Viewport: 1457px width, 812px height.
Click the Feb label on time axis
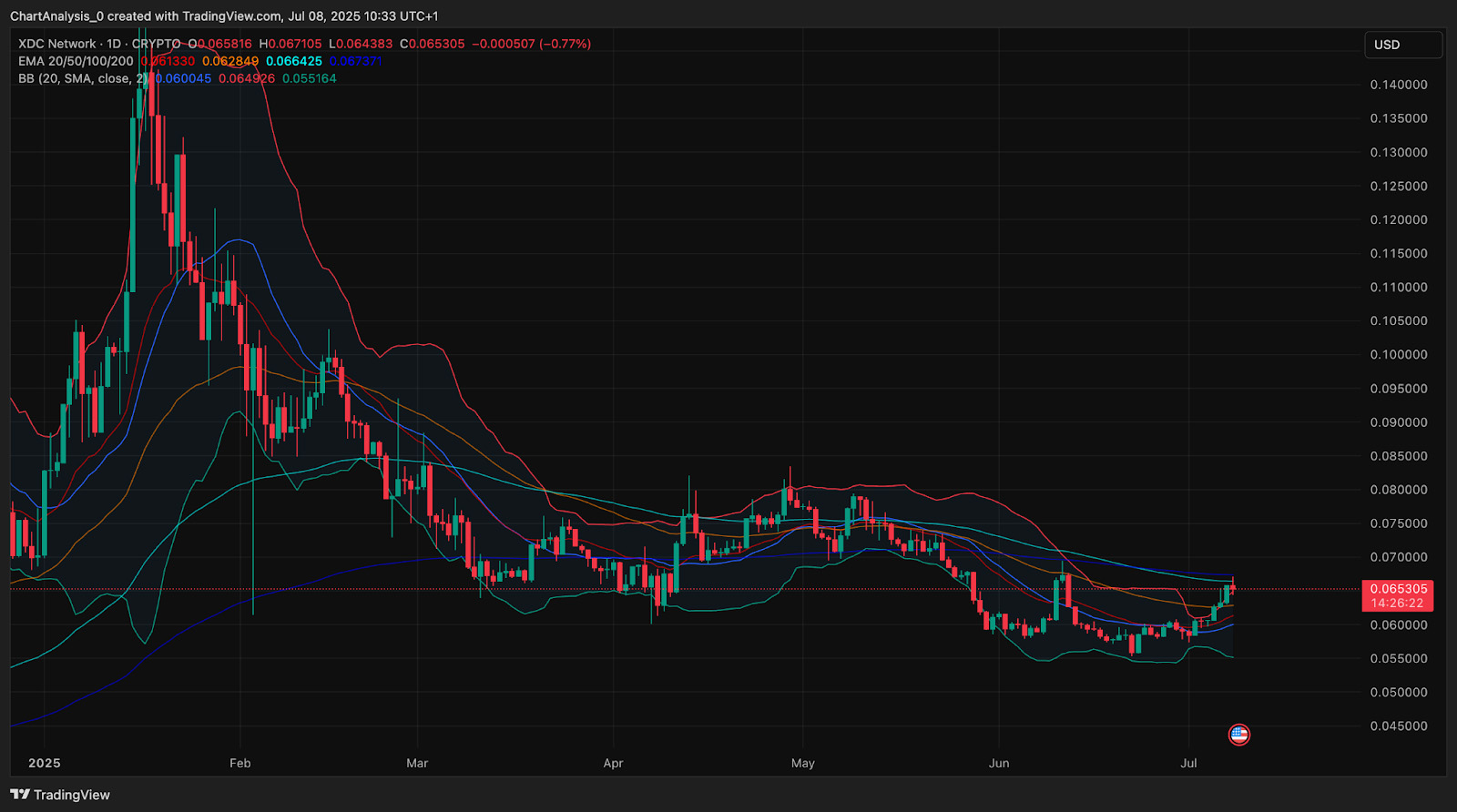[x=239, y=763]
